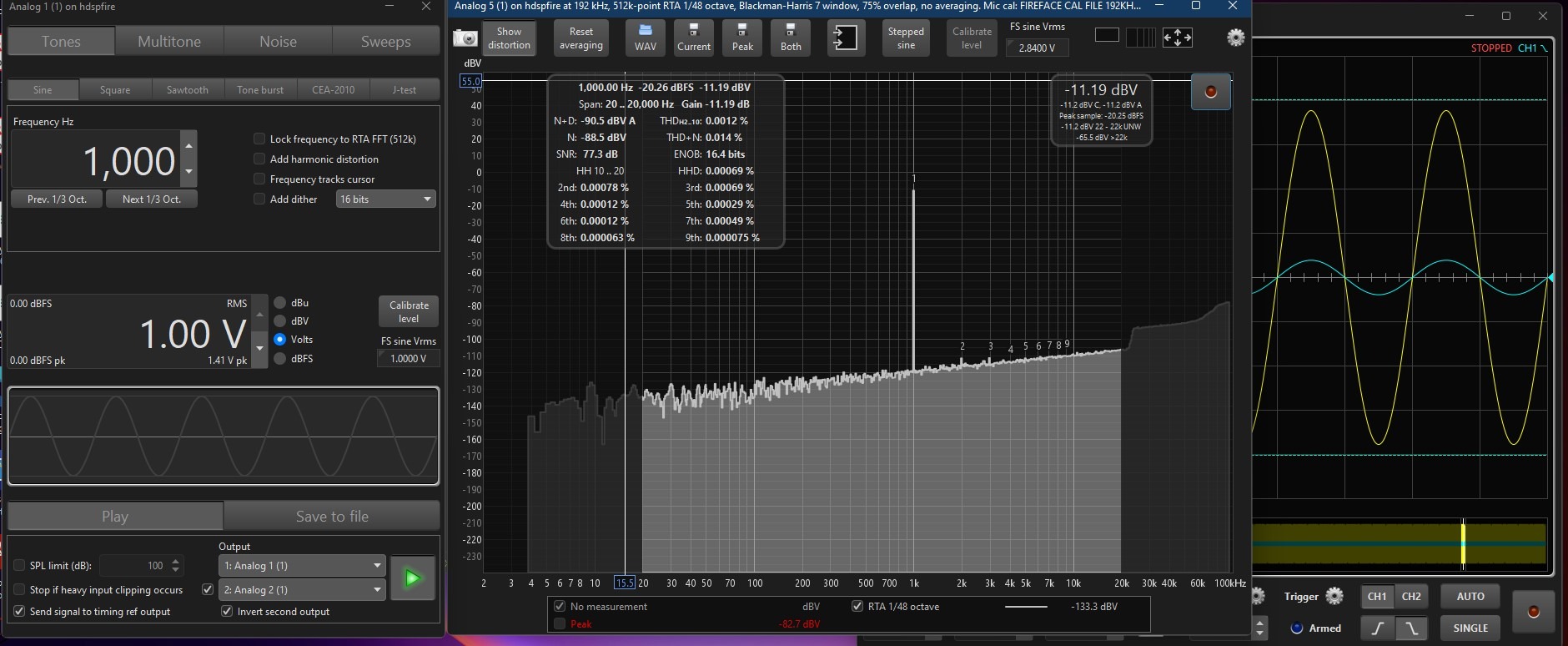Viewport: 1568px width, 646px height.
Task: Enable Frequency tracks cursor checkbox
Action: (259, 179)
